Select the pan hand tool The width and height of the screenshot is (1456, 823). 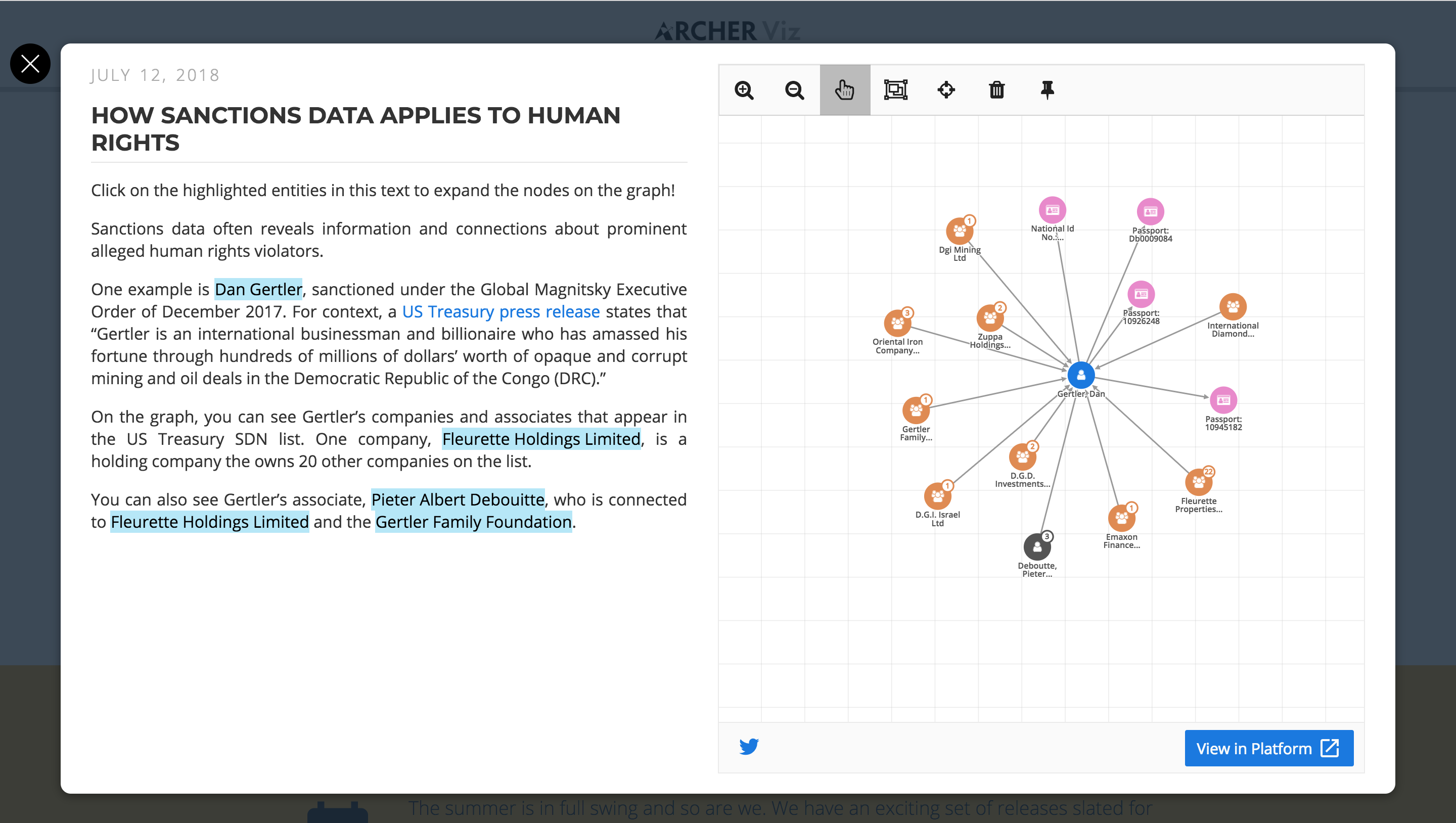844,90
